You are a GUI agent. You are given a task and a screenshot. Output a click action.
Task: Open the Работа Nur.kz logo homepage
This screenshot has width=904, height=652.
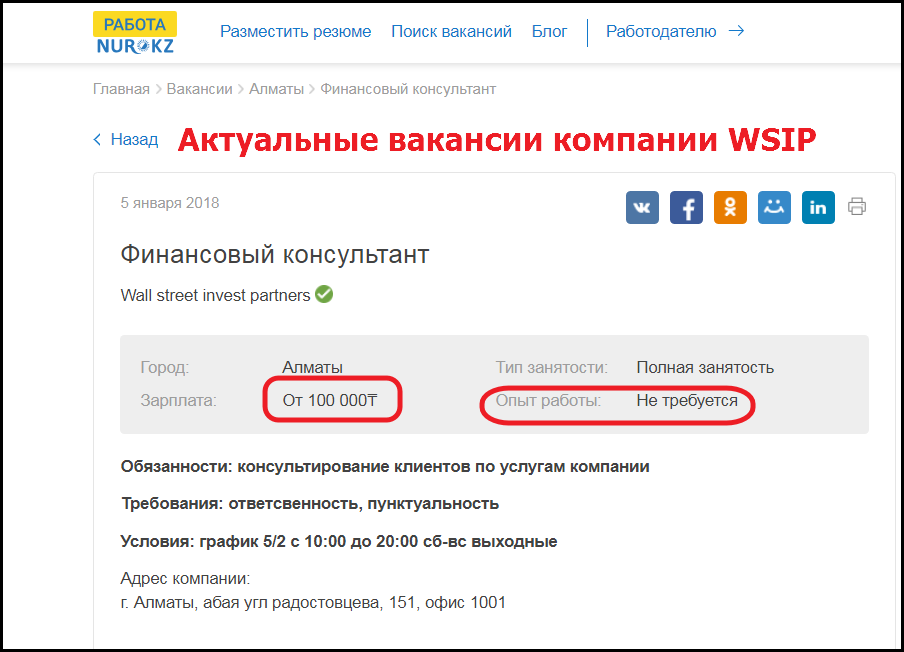coord(135,33)
